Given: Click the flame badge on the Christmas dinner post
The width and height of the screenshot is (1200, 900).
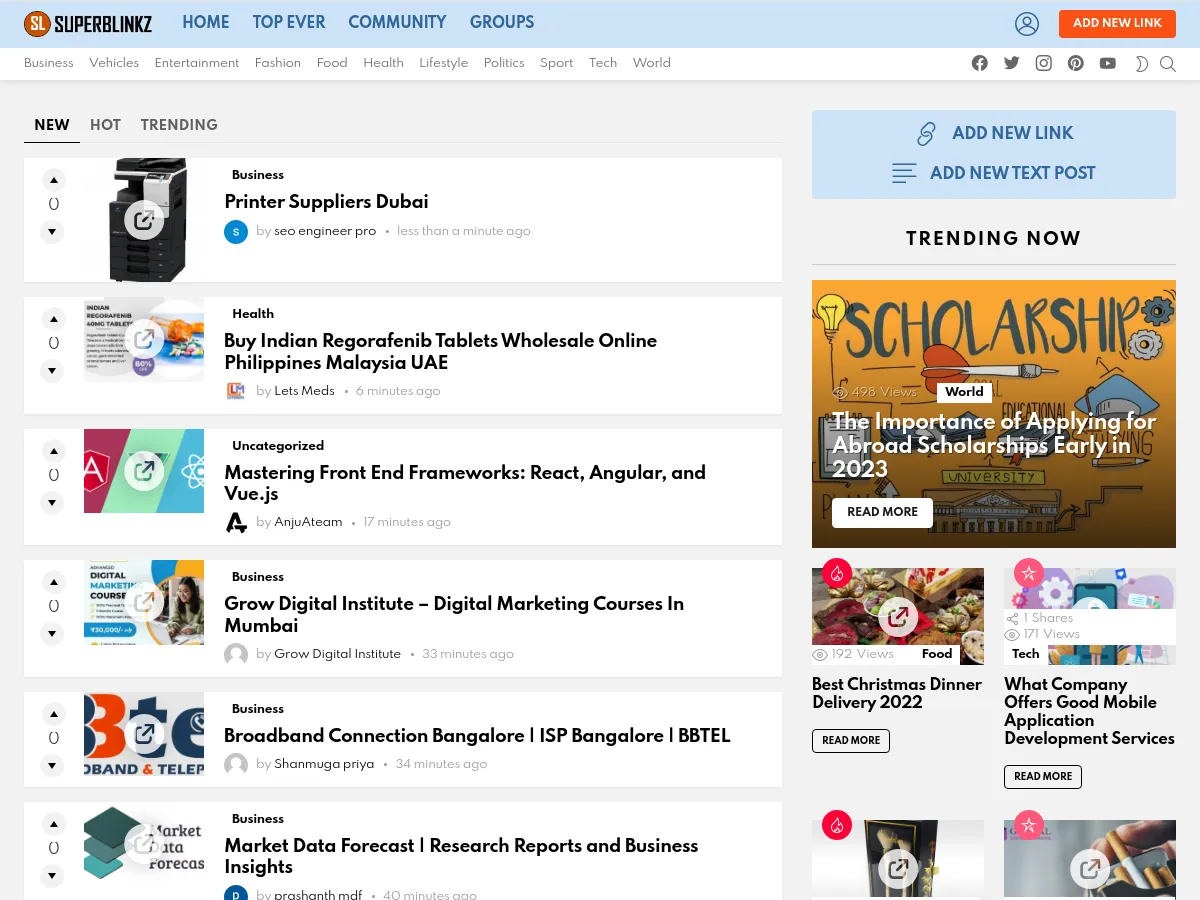Looking at the screenshot, I should (x=837, y=573).
